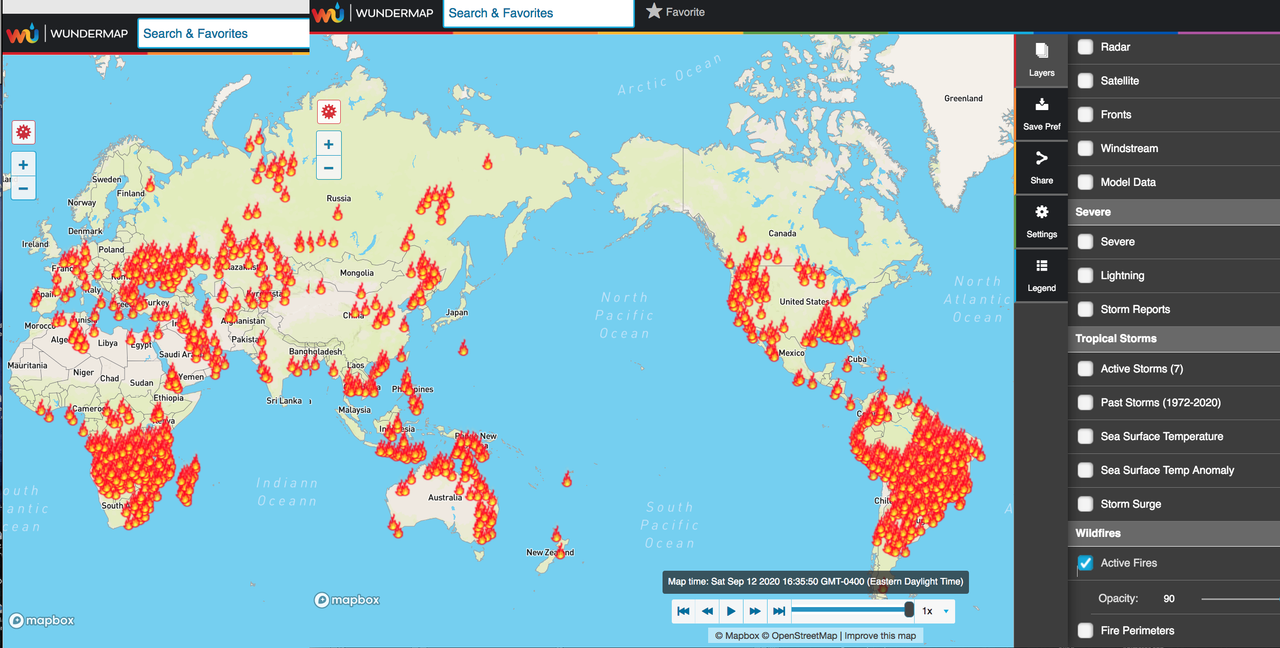Enable the Lightning checkbox
This screenshot has width=1280, height=648.
[1085, 276]
